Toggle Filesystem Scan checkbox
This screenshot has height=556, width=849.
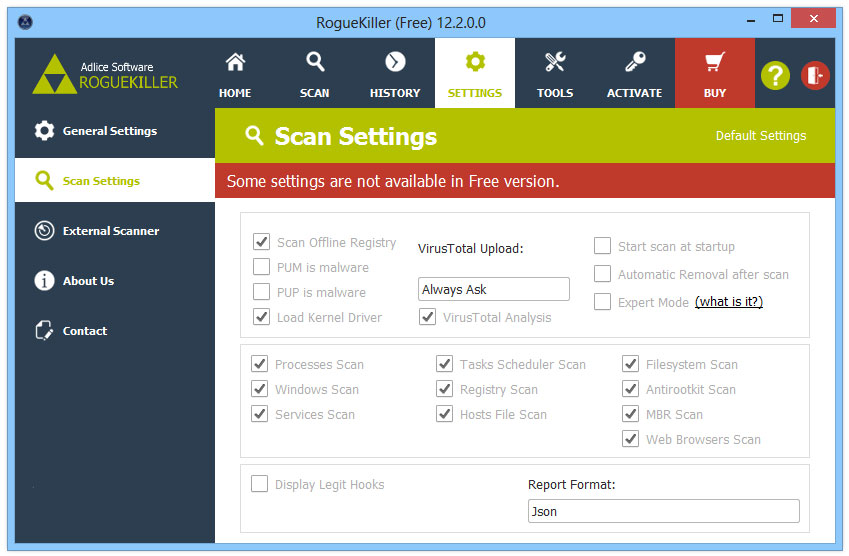pos(630,363)
